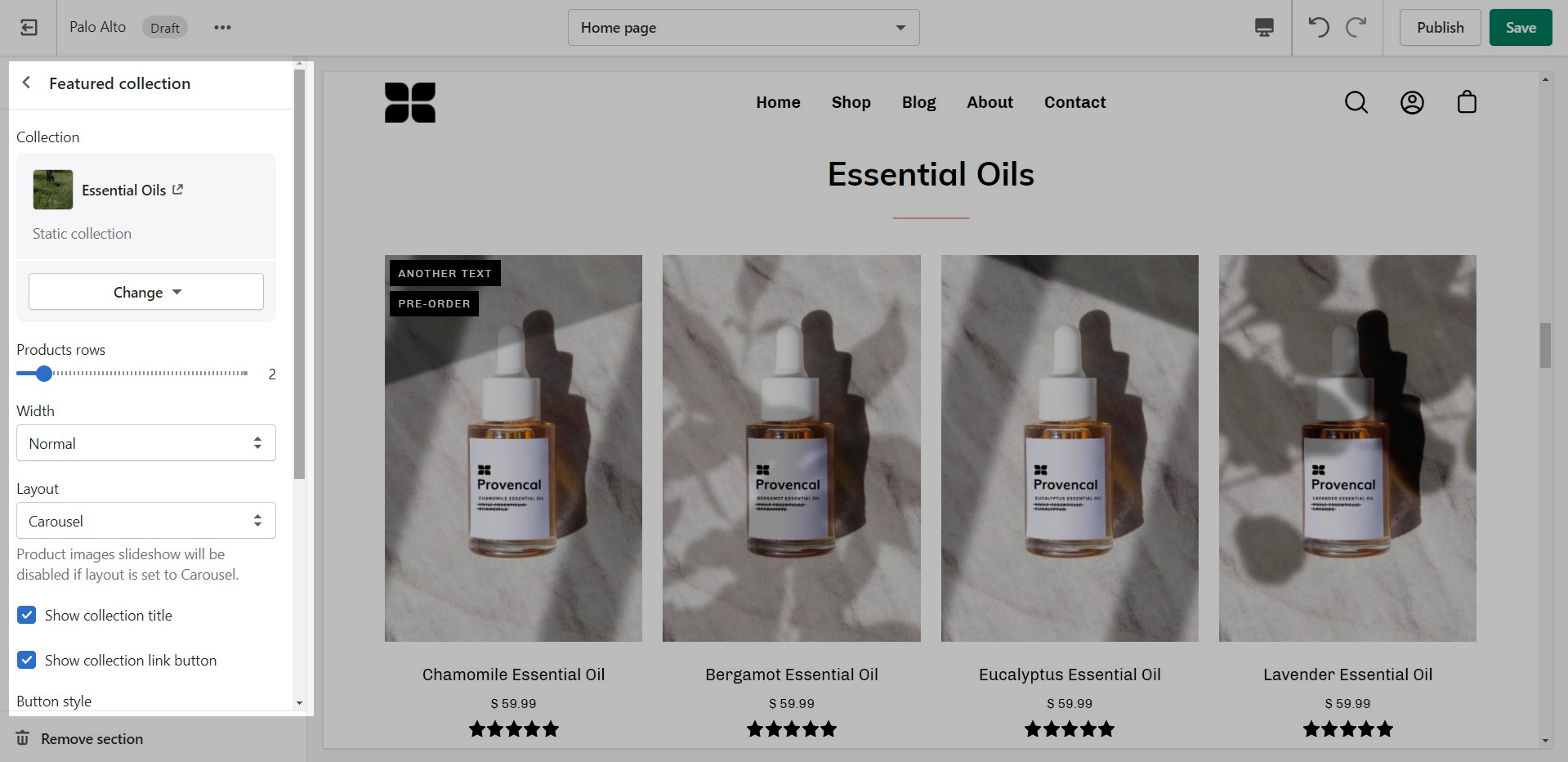1568x762 pixels.
Task: Open the storefront search icon
Action: [1356, 102]
